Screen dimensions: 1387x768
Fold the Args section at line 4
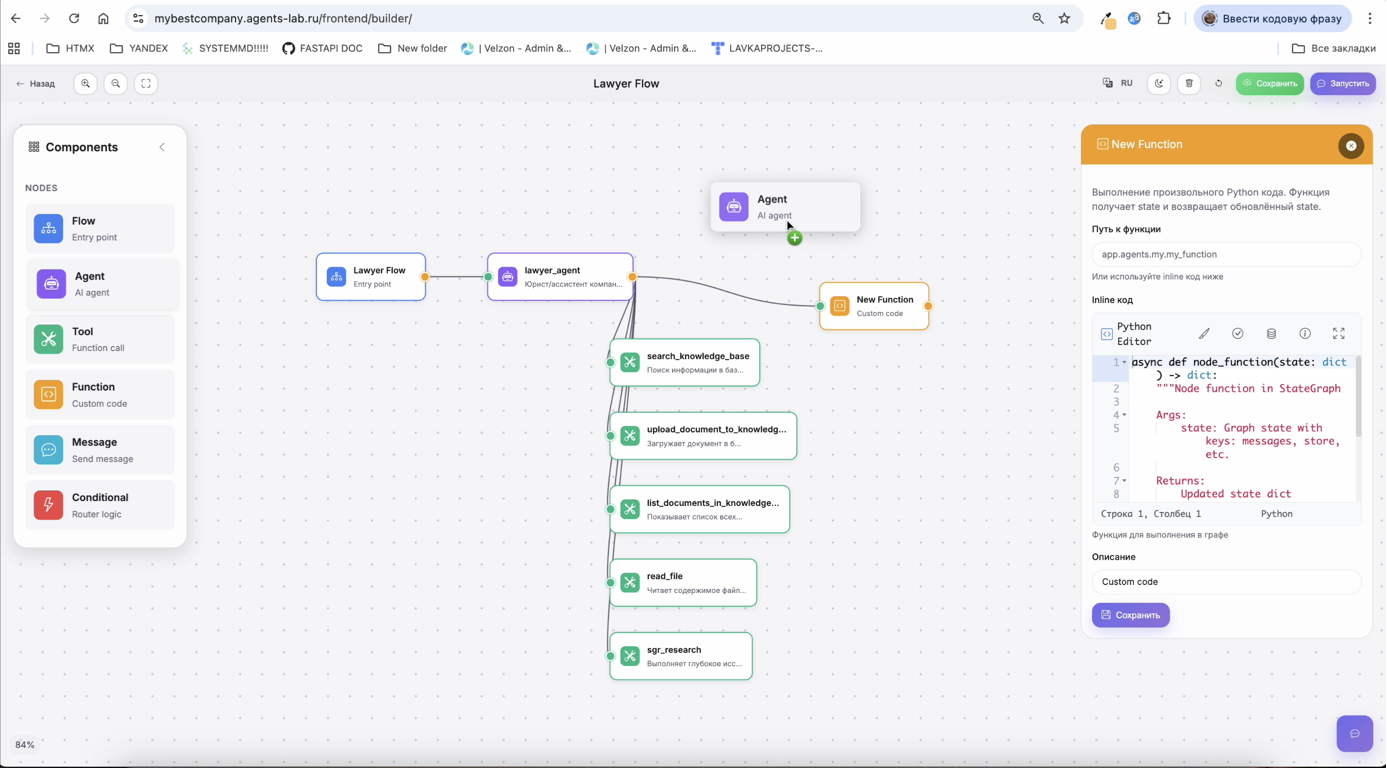(x=1124, y=415)
